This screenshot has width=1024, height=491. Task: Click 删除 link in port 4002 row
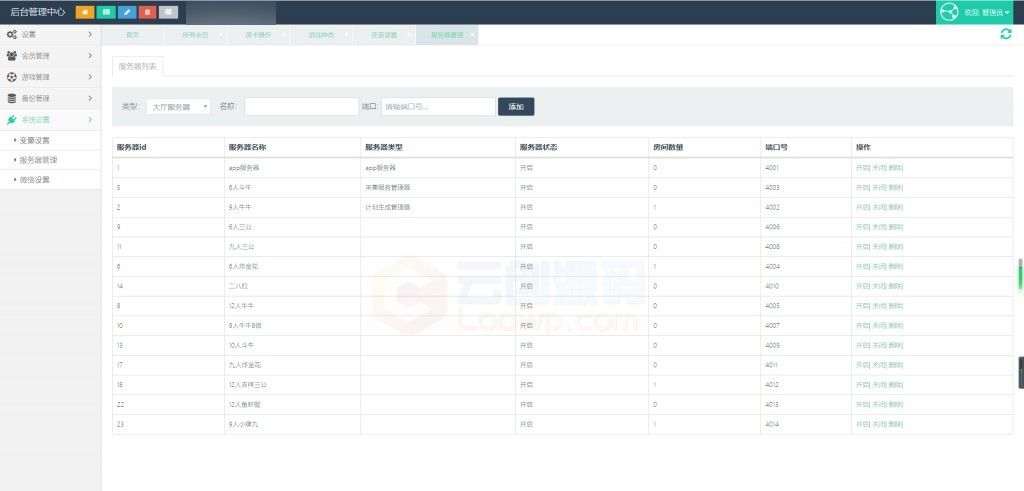[895, 207]
